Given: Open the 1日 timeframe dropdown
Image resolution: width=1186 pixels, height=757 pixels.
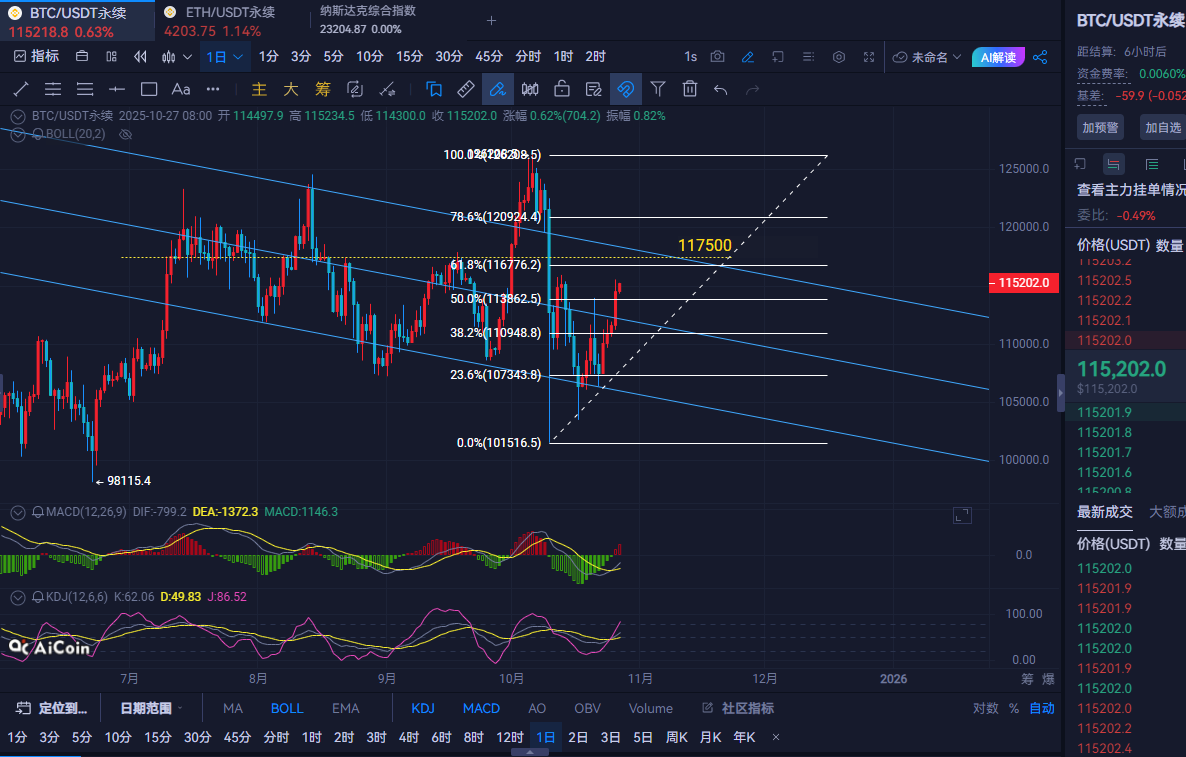Looking at the screenshot, I should click(x=225, y=57).
